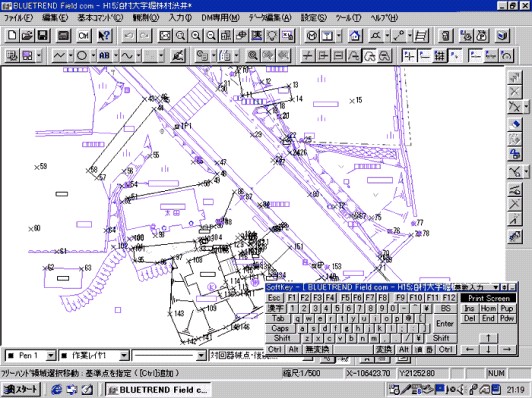Click the Print Screen SoftKey button
This screenshot has height=398, width=532.
pos(489,298)
